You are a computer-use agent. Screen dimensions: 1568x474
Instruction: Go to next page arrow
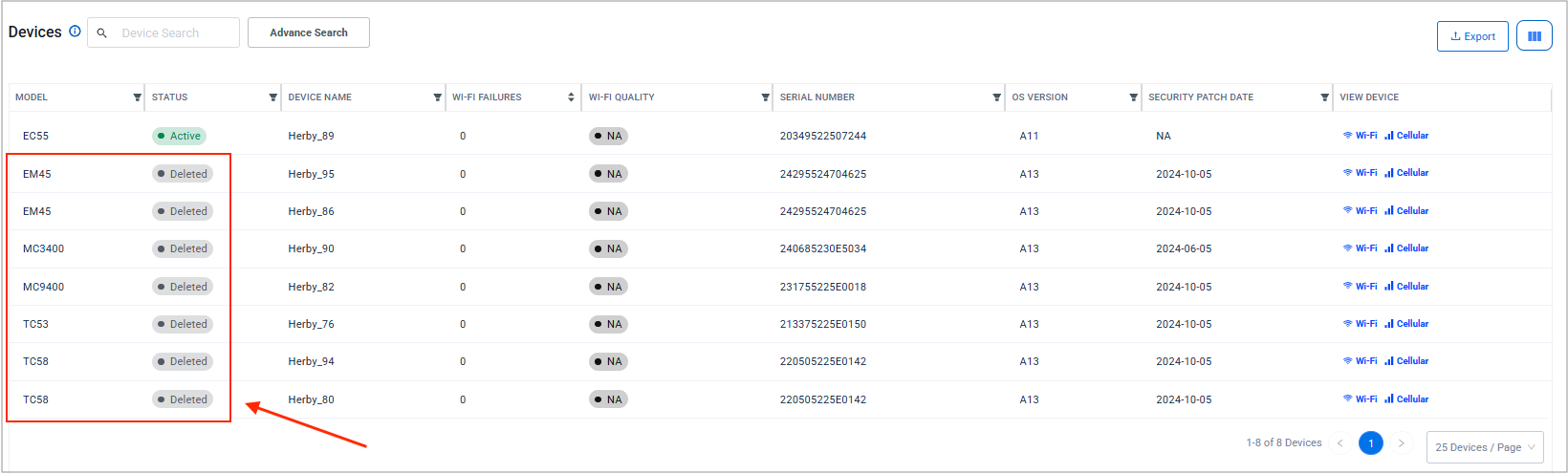click(x=1402, y=443)
